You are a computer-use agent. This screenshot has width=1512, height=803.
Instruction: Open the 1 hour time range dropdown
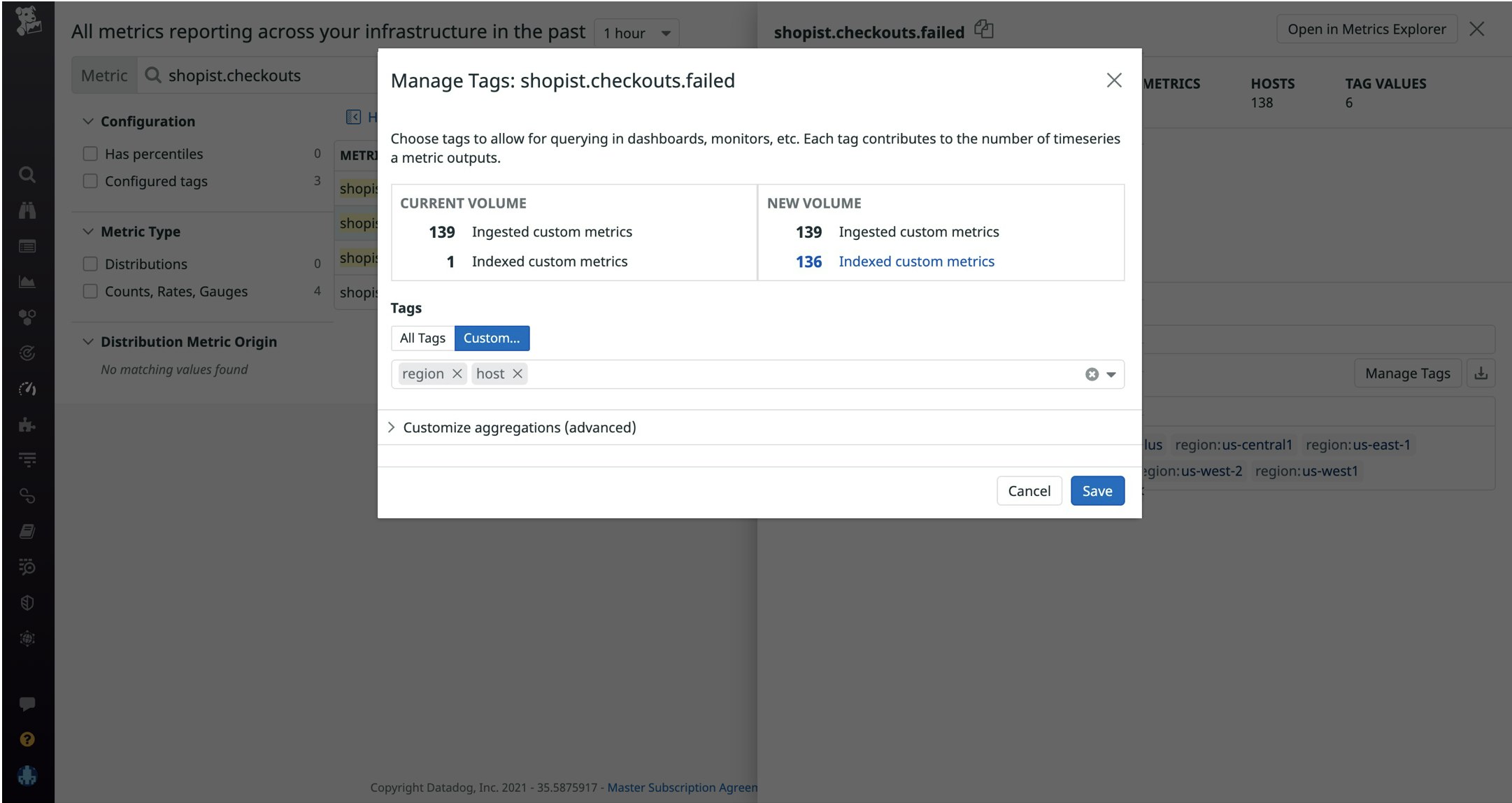click(635, 32)
